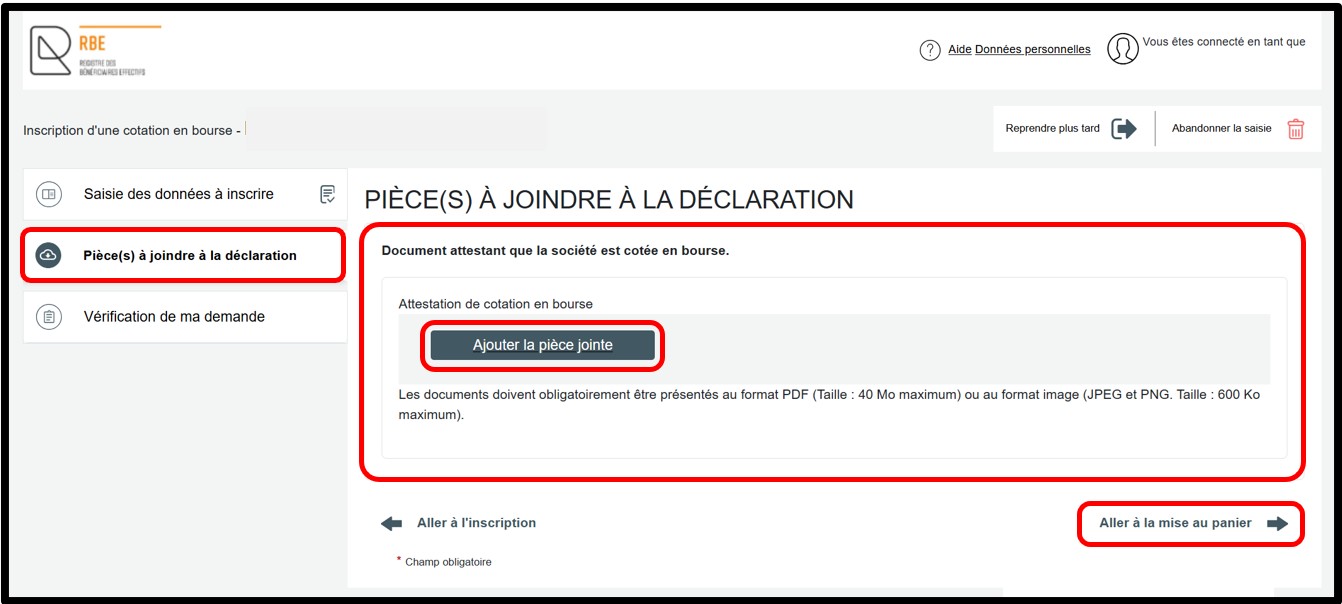Click the RBE logo

click(88, 51)
